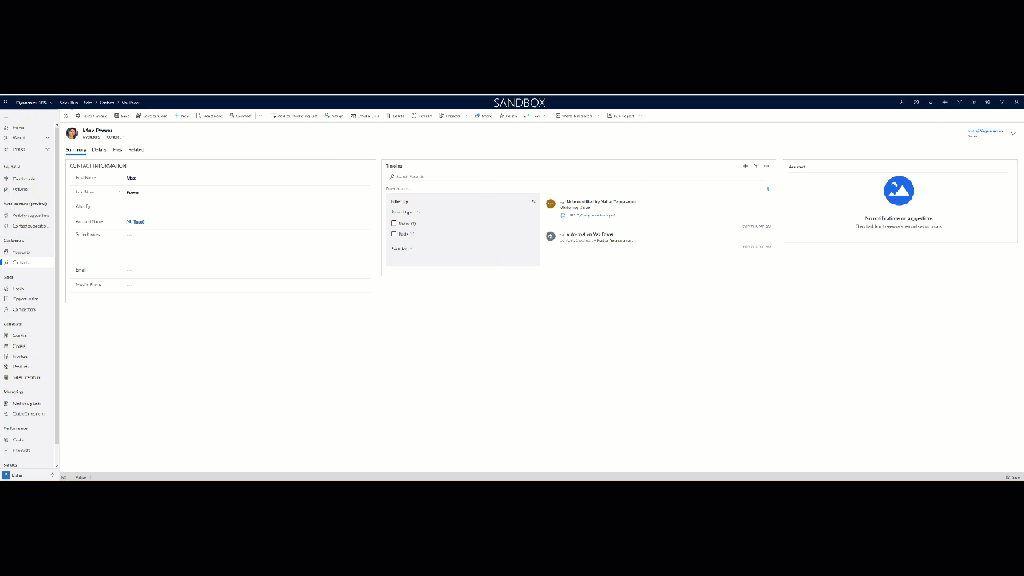1024x576 pixels.
Task: Check the Posts filter checkbox
Action: pos(394,235)
